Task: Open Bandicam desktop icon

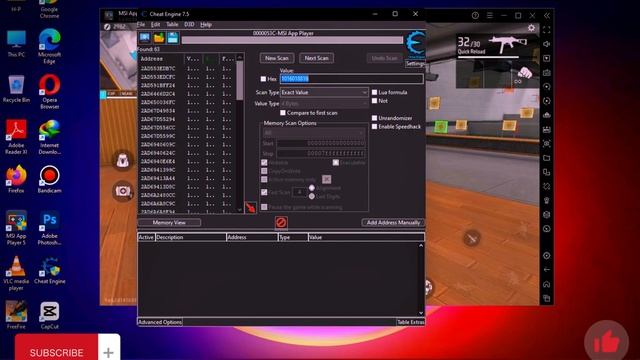Action: point(49,180)
